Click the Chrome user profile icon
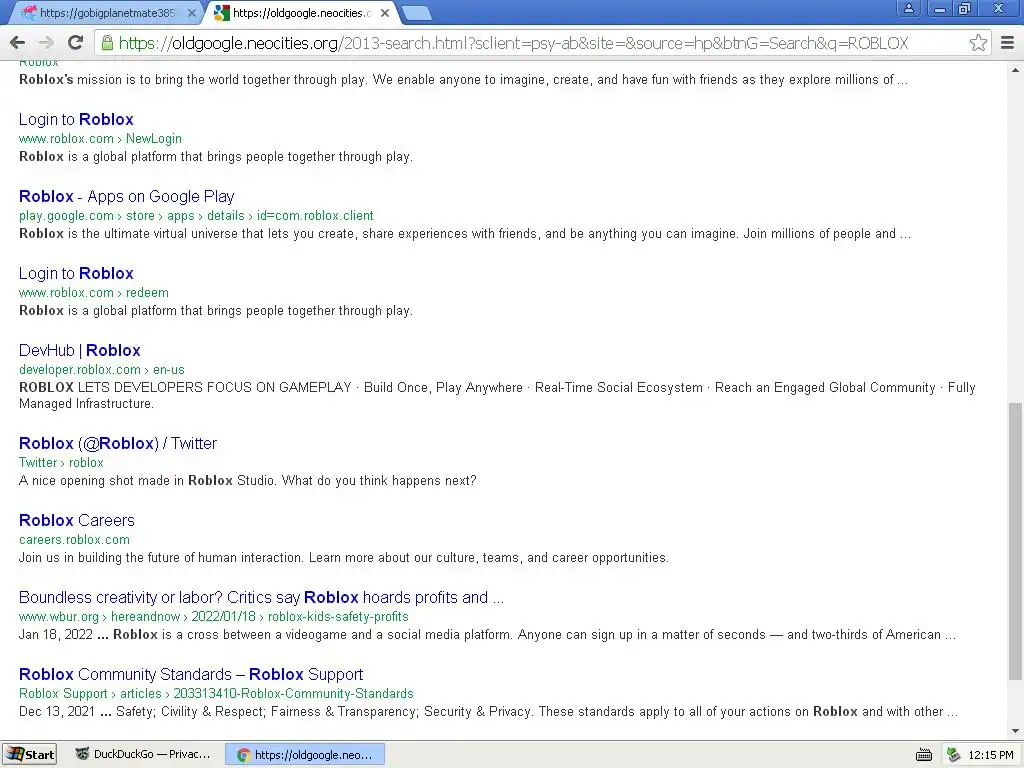 click(908, 8)
